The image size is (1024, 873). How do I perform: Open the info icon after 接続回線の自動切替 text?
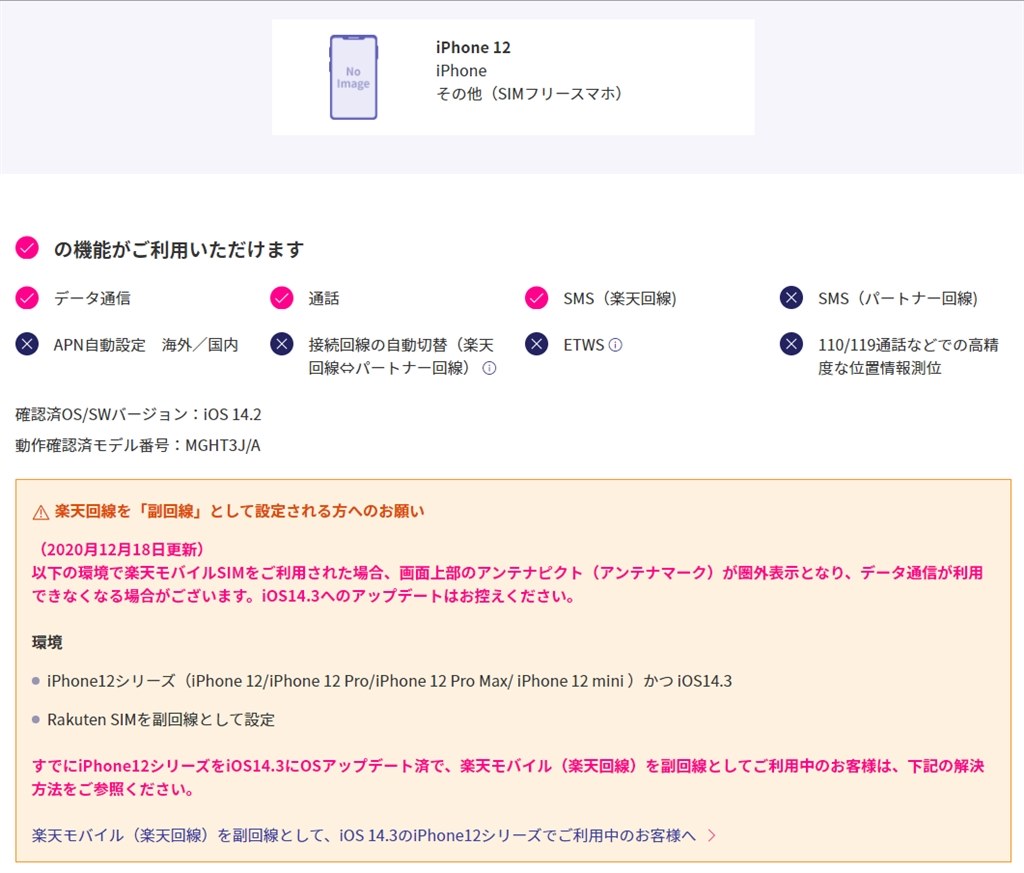[x=489, y=368]
